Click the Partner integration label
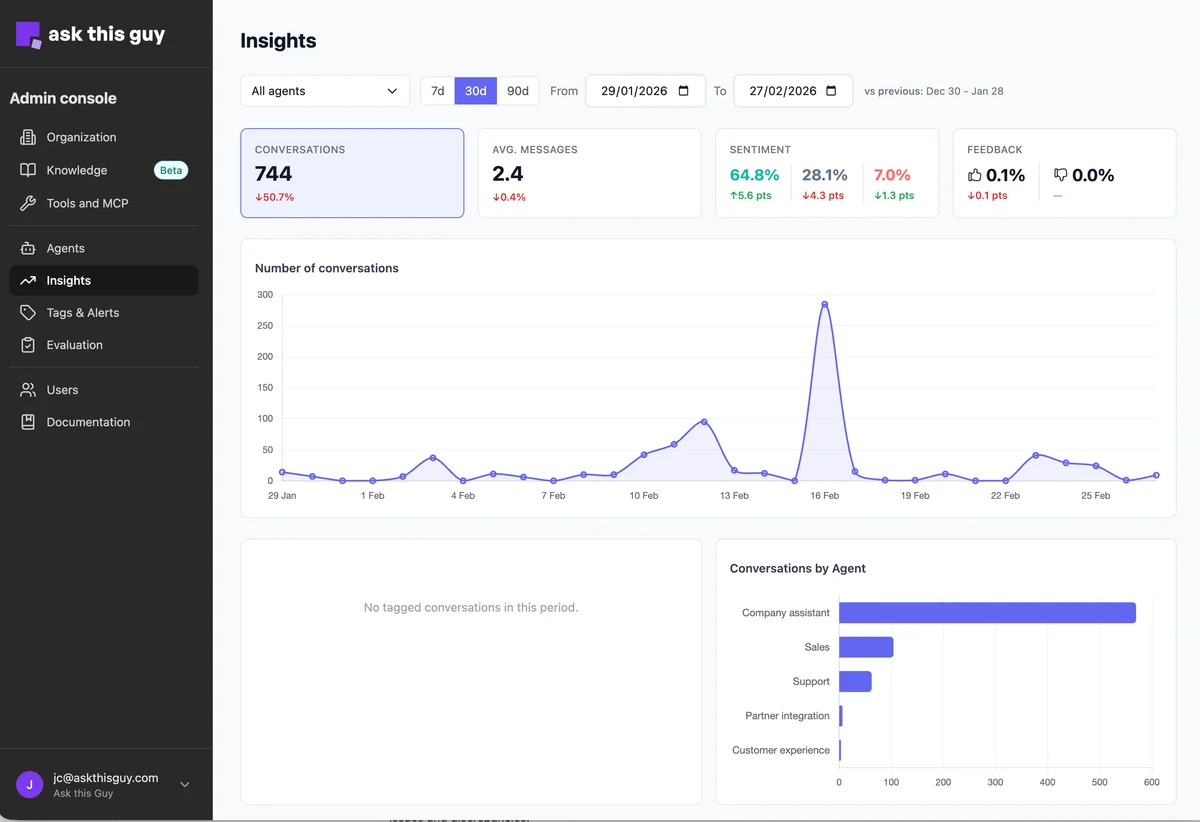This screenshot has height=822, width=1200. click(x=788, y=716)
